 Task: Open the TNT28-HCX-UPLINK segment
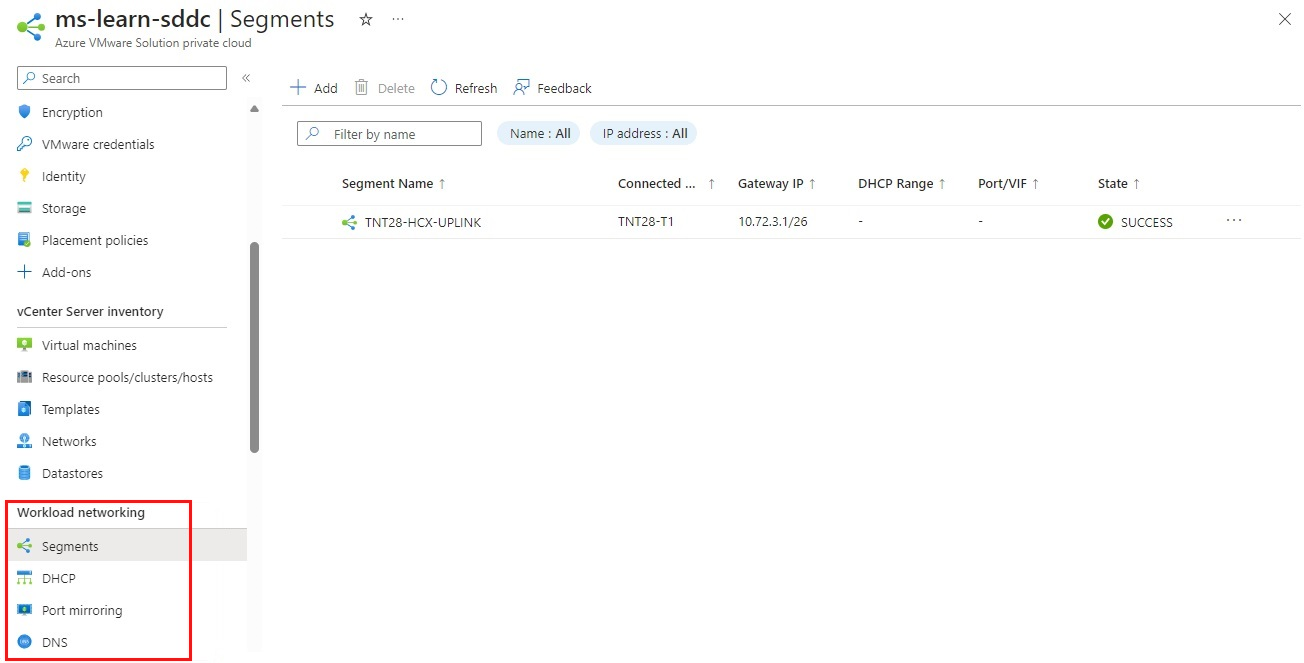click(x=423, y=222)
